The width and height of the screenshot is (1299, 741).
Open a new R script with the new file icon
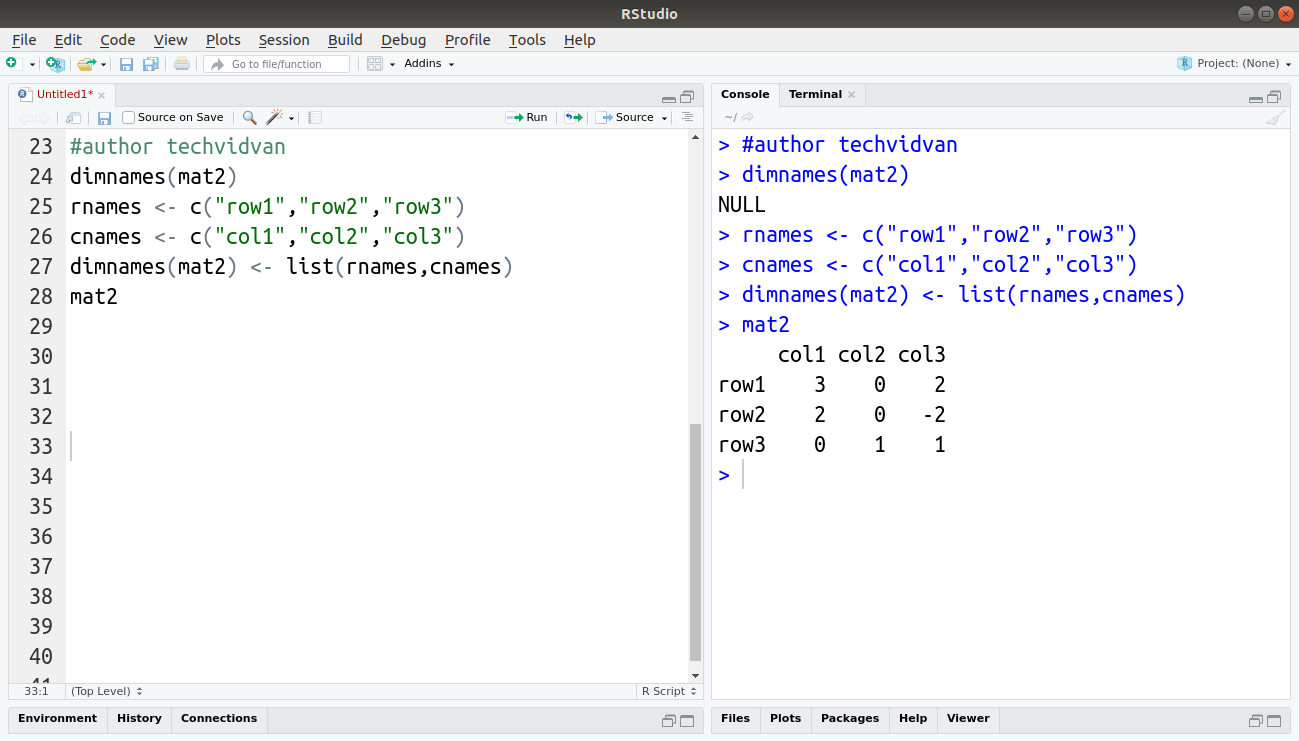(x=13, y=62)
